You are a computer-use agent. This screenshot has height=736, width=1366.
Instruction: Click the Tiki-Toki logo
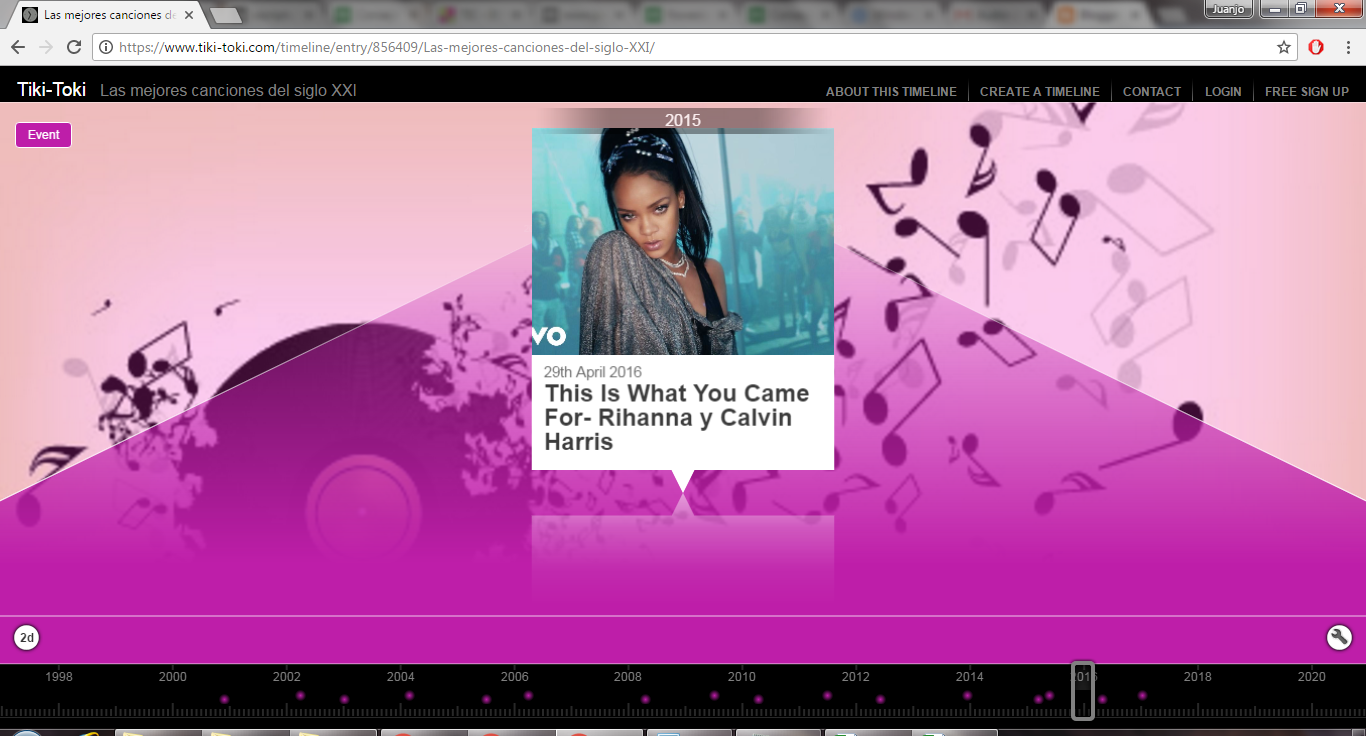coord(52,90)
